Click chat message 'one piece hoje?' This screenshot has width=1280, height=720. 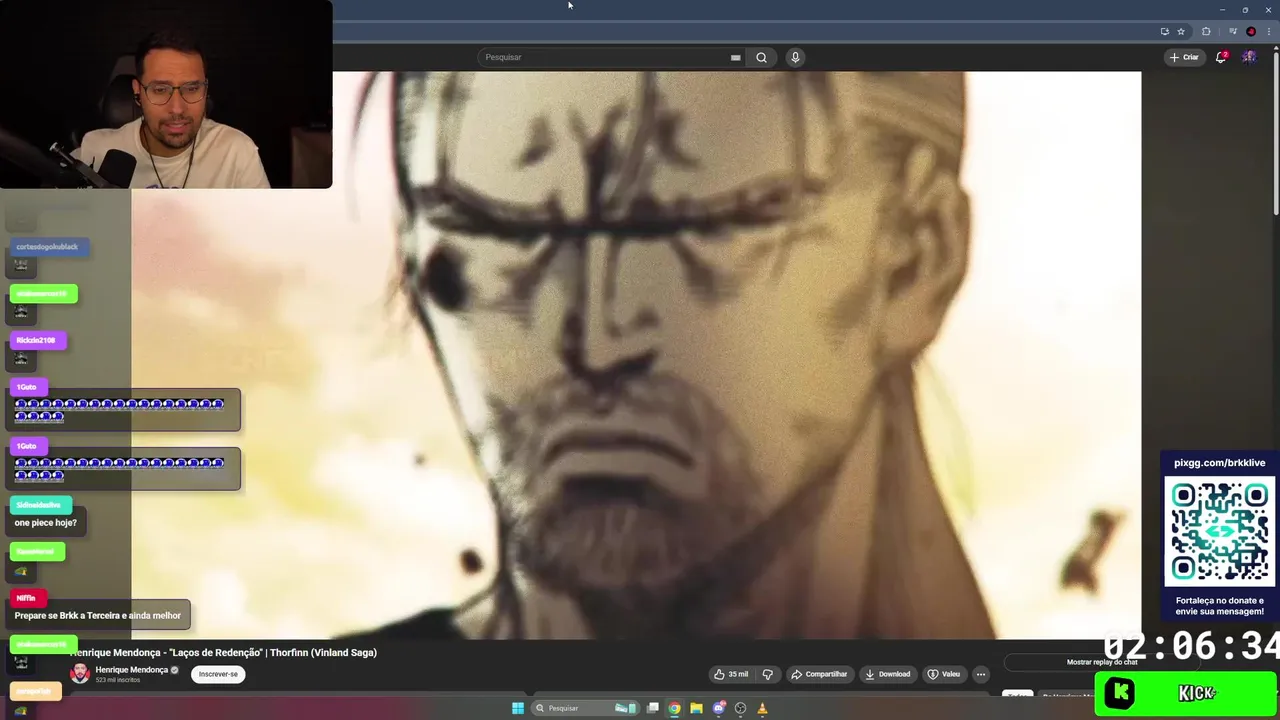[x=45, y=523]
